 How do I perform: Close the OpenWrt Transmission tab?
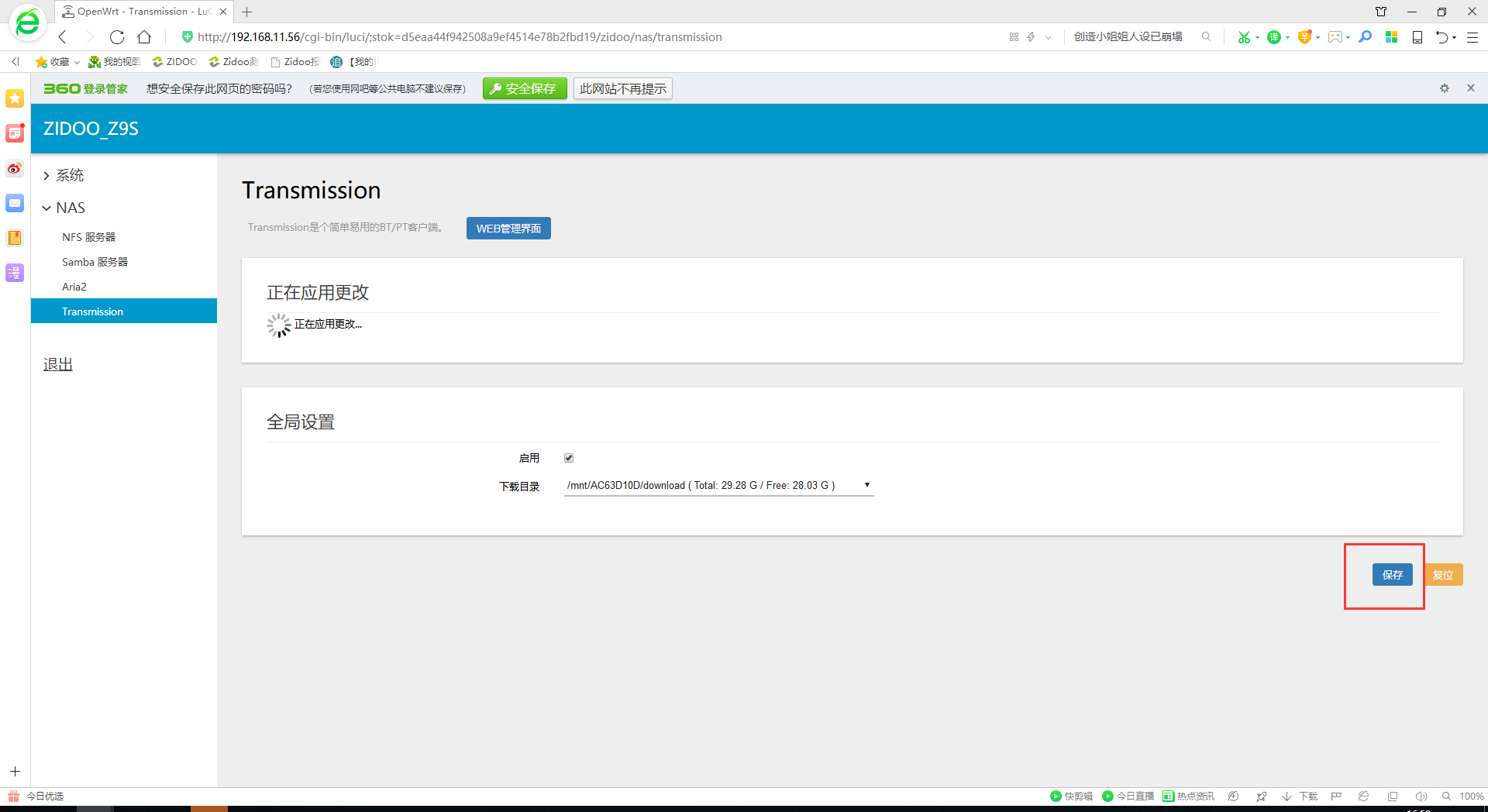(223, 12)
